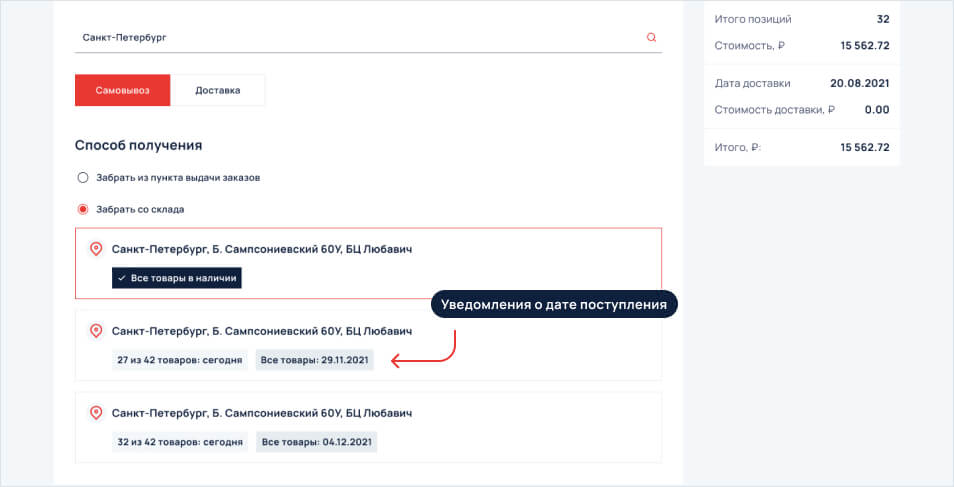
Task: Click the map pin icon in selected warehouse card
Action: point(96,249)
